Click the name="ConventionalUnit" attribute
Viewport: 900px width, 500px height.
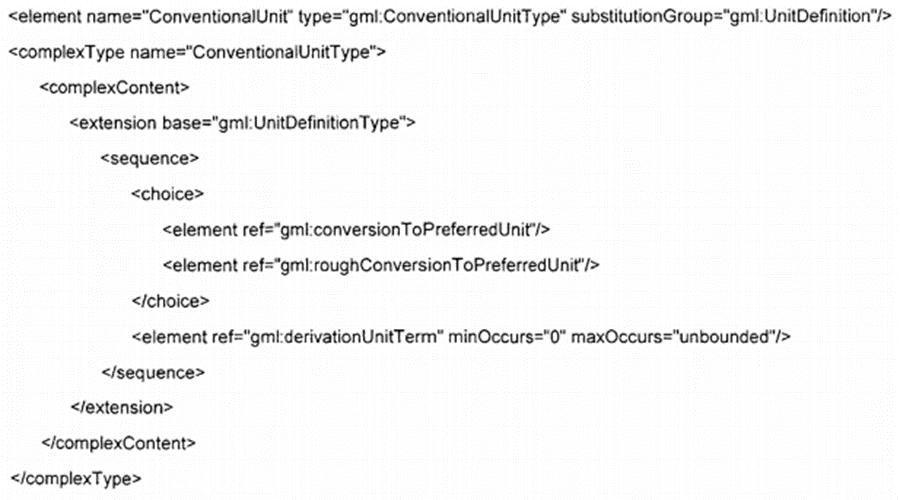(189, 17)
